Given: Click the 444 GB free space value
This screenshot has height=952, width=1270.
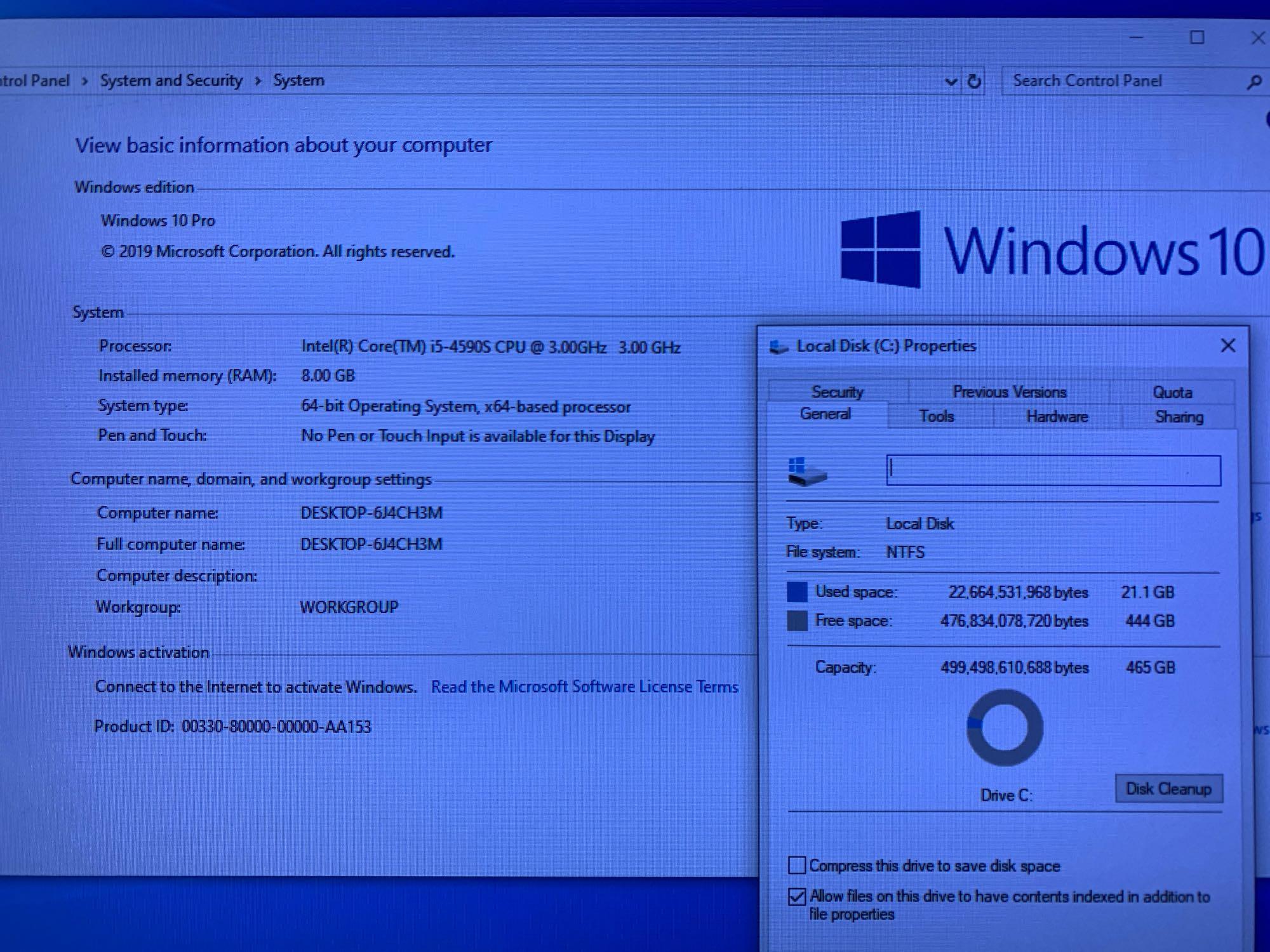Looking at the screenshot, I should [x=1150, y=621].
